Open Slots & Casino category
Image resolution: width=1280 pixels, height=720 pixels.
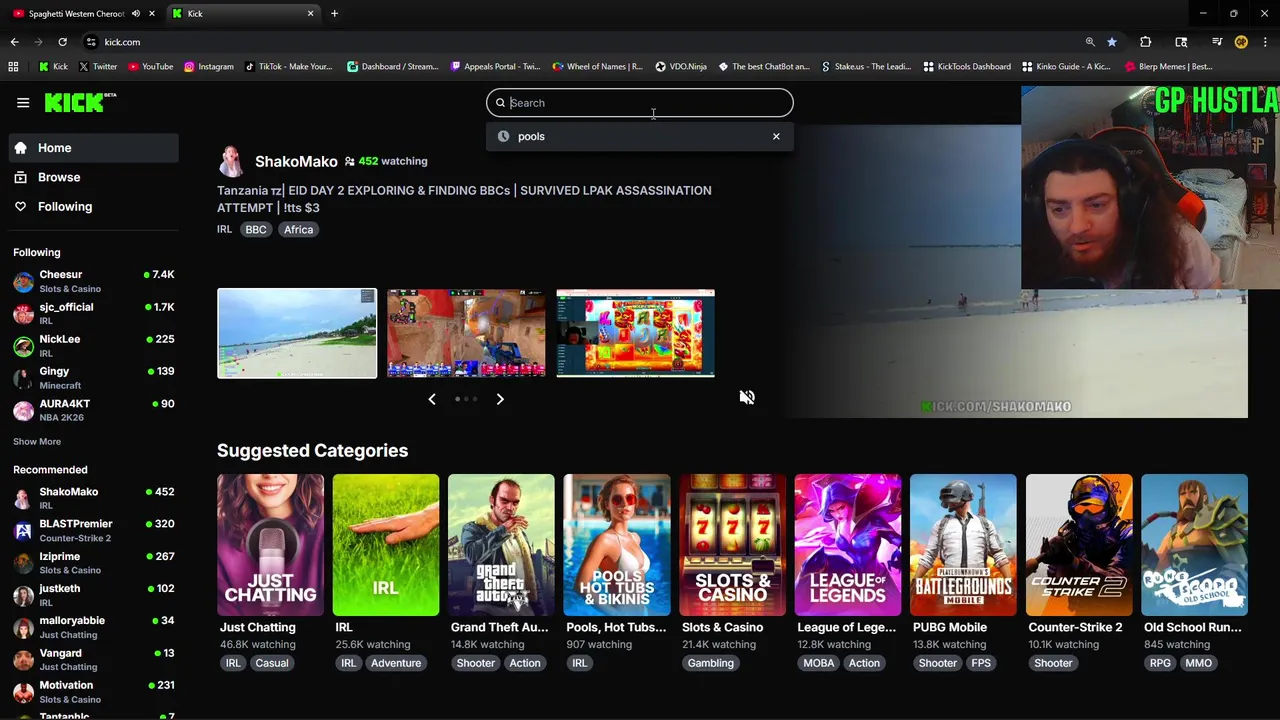732,545
